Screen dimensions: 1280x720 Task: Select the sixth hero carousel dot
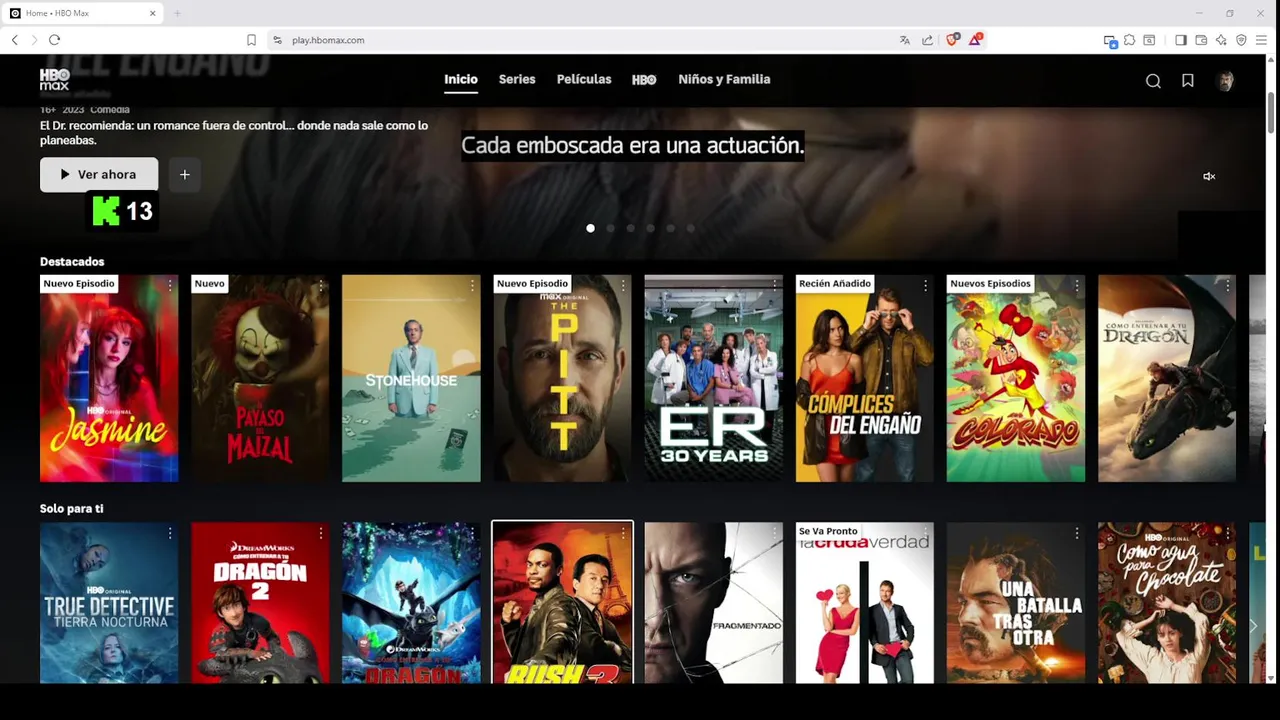point(690,228)
